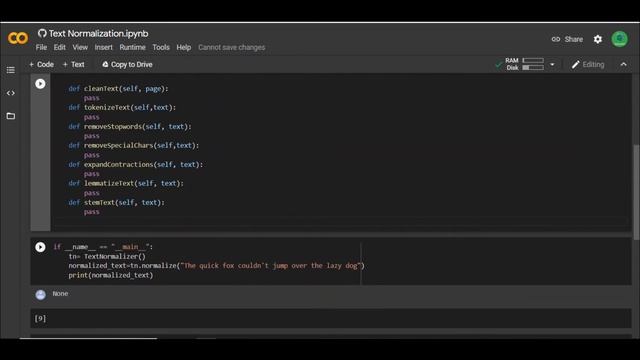Add a new Code cell

coord(42,64)
